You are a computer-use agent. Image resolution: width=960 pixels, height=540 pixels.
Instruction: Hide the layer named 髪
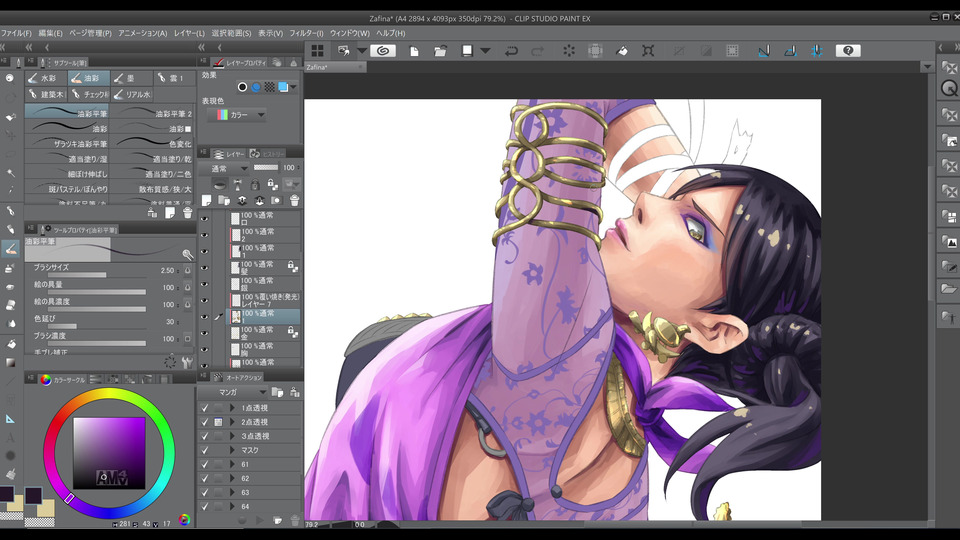tap(204, 268)
